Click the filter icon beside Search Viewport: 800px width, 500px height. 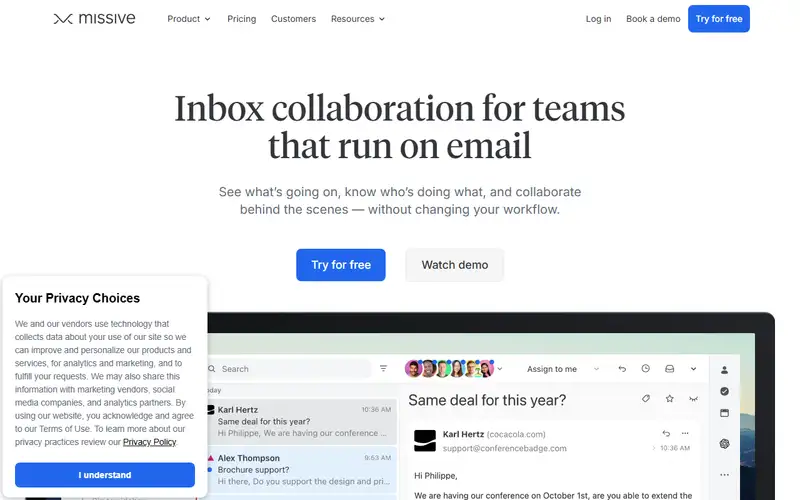click(384, 368)
